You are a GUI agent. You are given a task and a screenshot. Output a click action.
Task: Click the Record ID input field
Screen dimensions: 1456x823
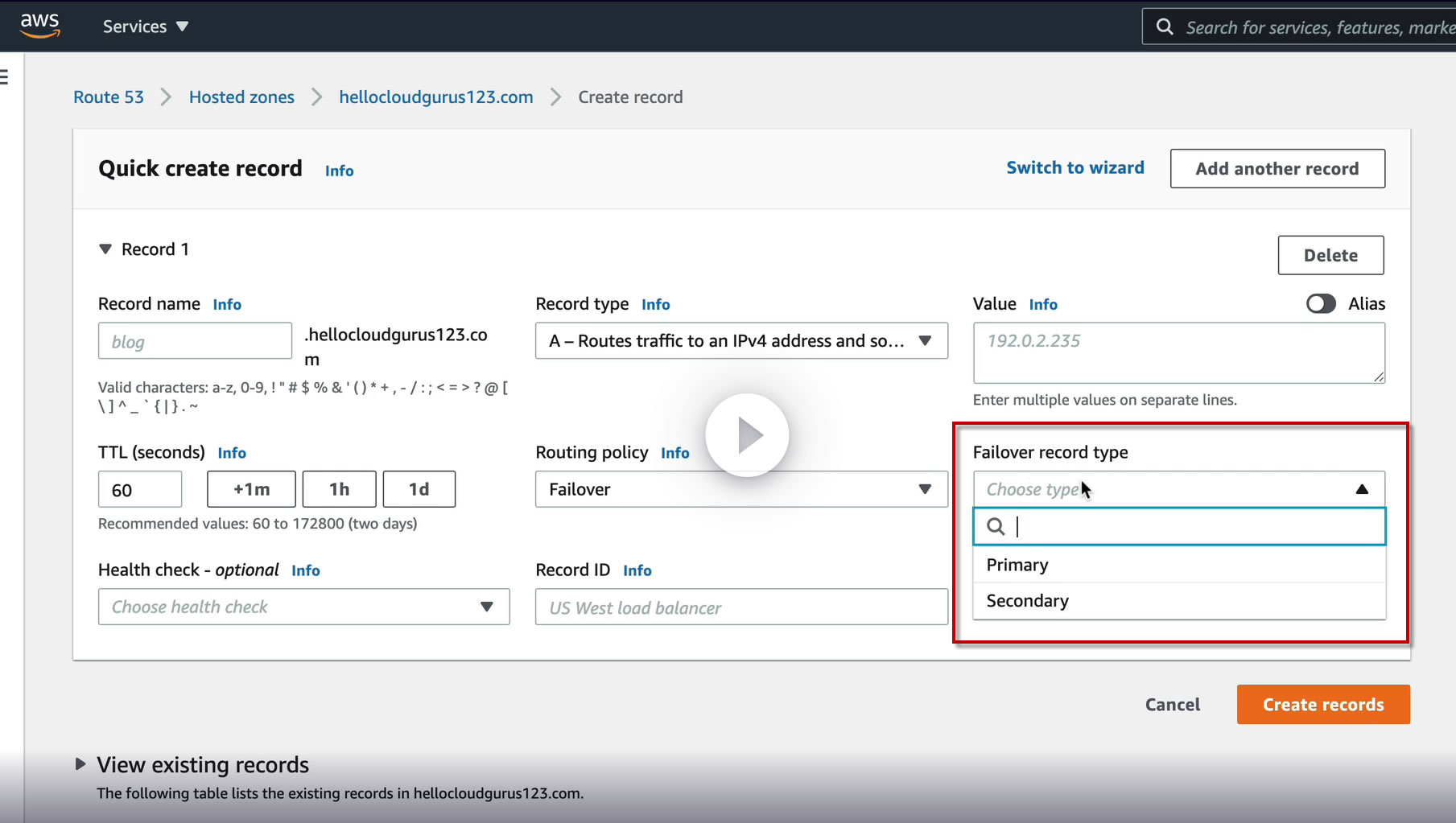[741, 607]
